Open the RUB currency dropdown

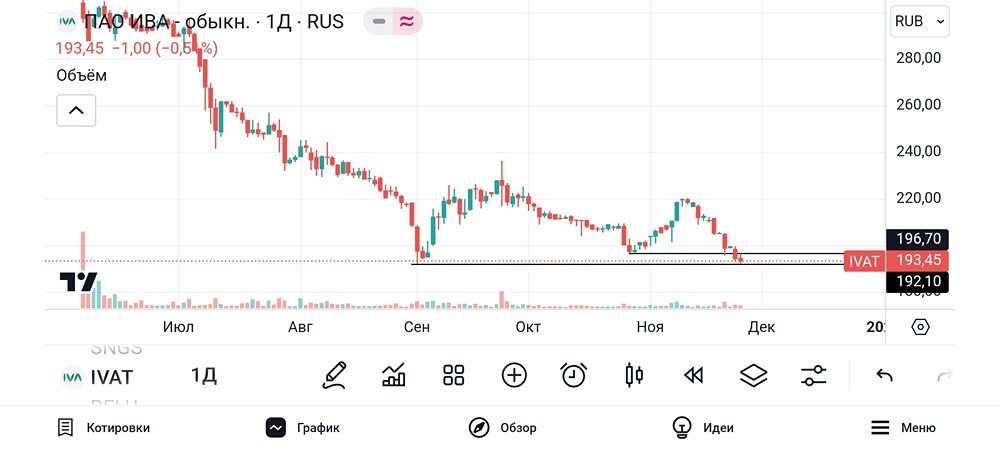click(920, 21)
